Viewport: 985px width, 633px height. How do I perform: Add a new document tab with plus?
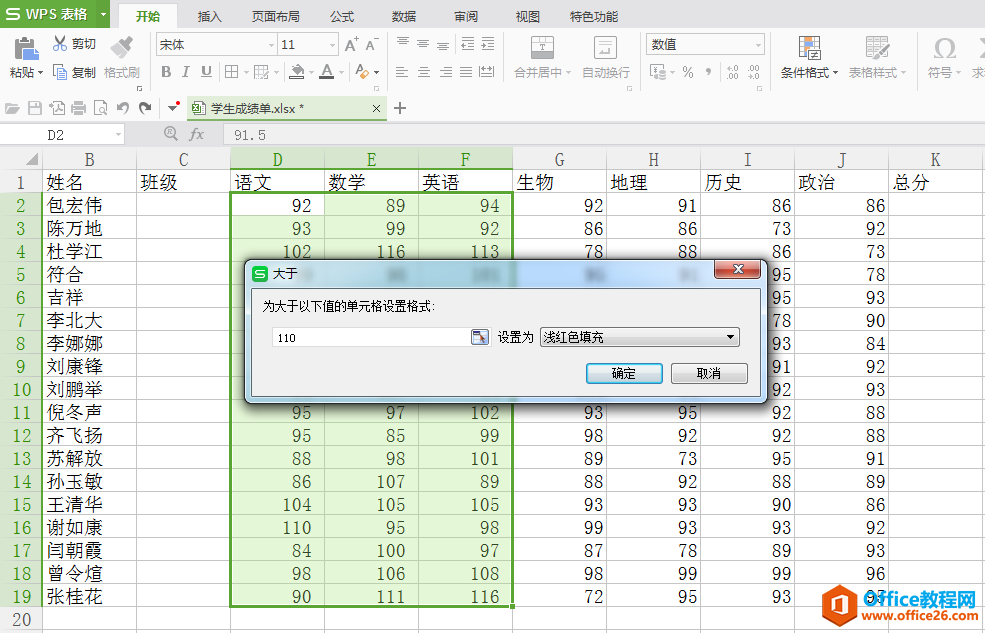400,109
